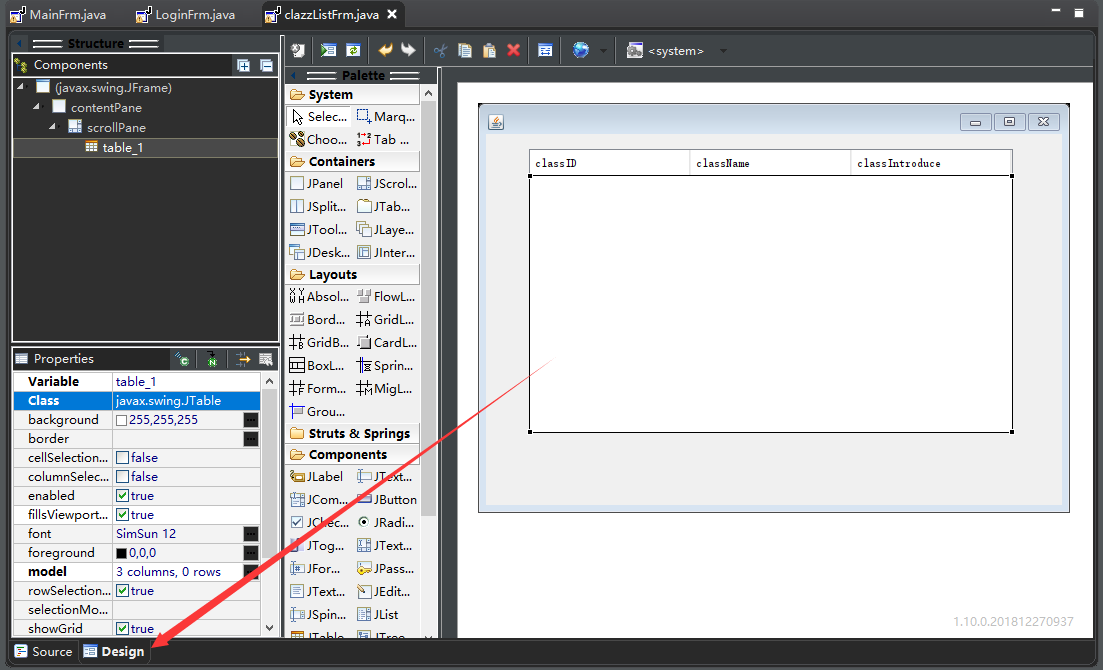Image resolution: width=1103 pixels, height=670 pixels.
Task: Pick JSplitPane from Containers palette
Action: (x=319, y=207)
